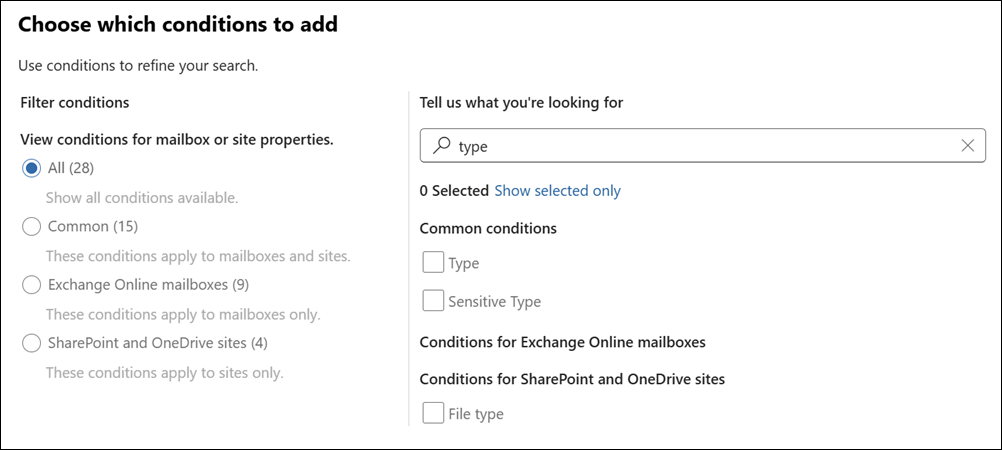Tick the Sensitive Type checkbox
Viewport: 1002px width, 450px height.
433,300
